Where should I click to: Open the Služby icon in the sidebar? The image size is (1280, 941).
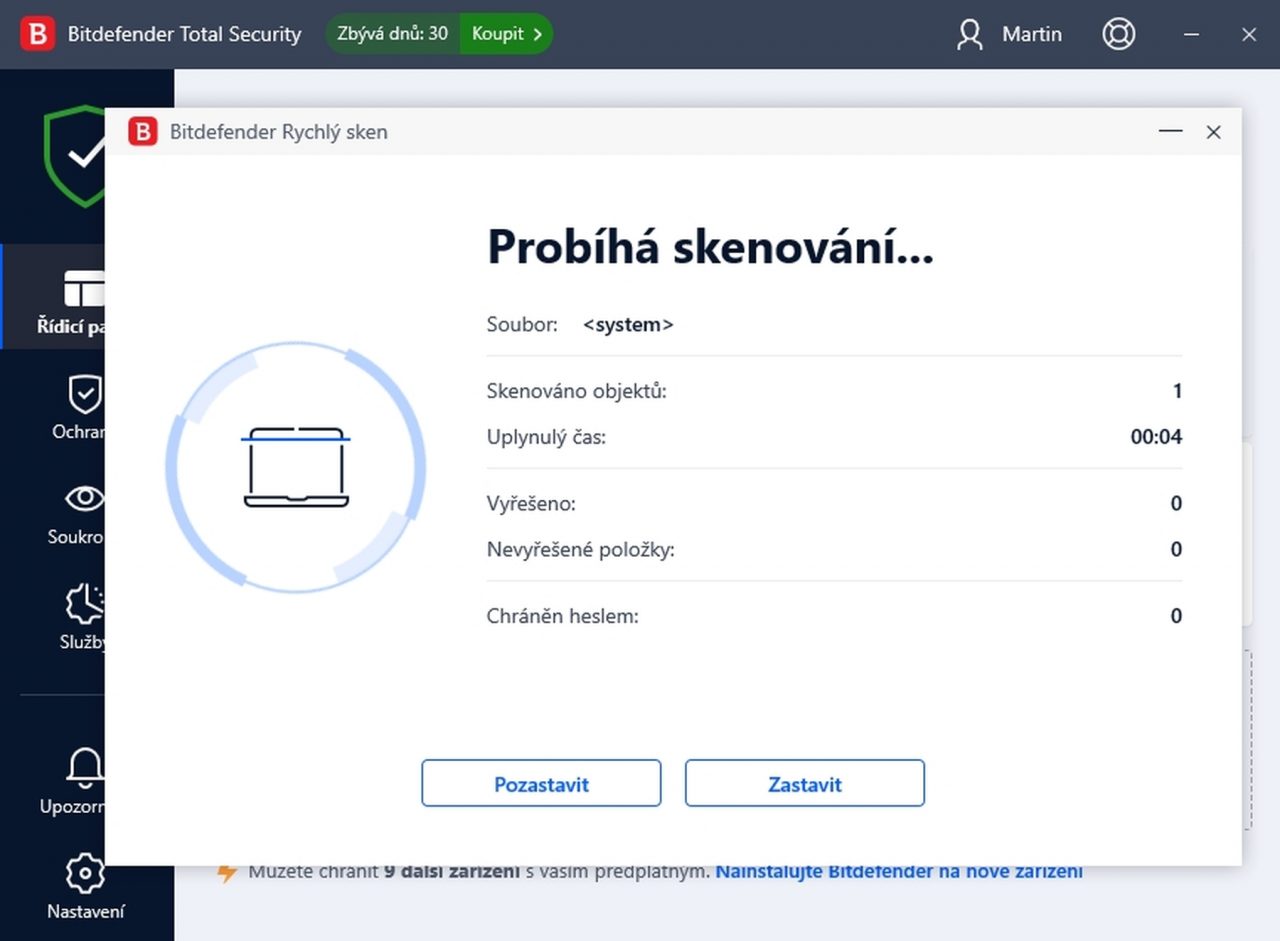pyautogui.click(x=84, y=605)
